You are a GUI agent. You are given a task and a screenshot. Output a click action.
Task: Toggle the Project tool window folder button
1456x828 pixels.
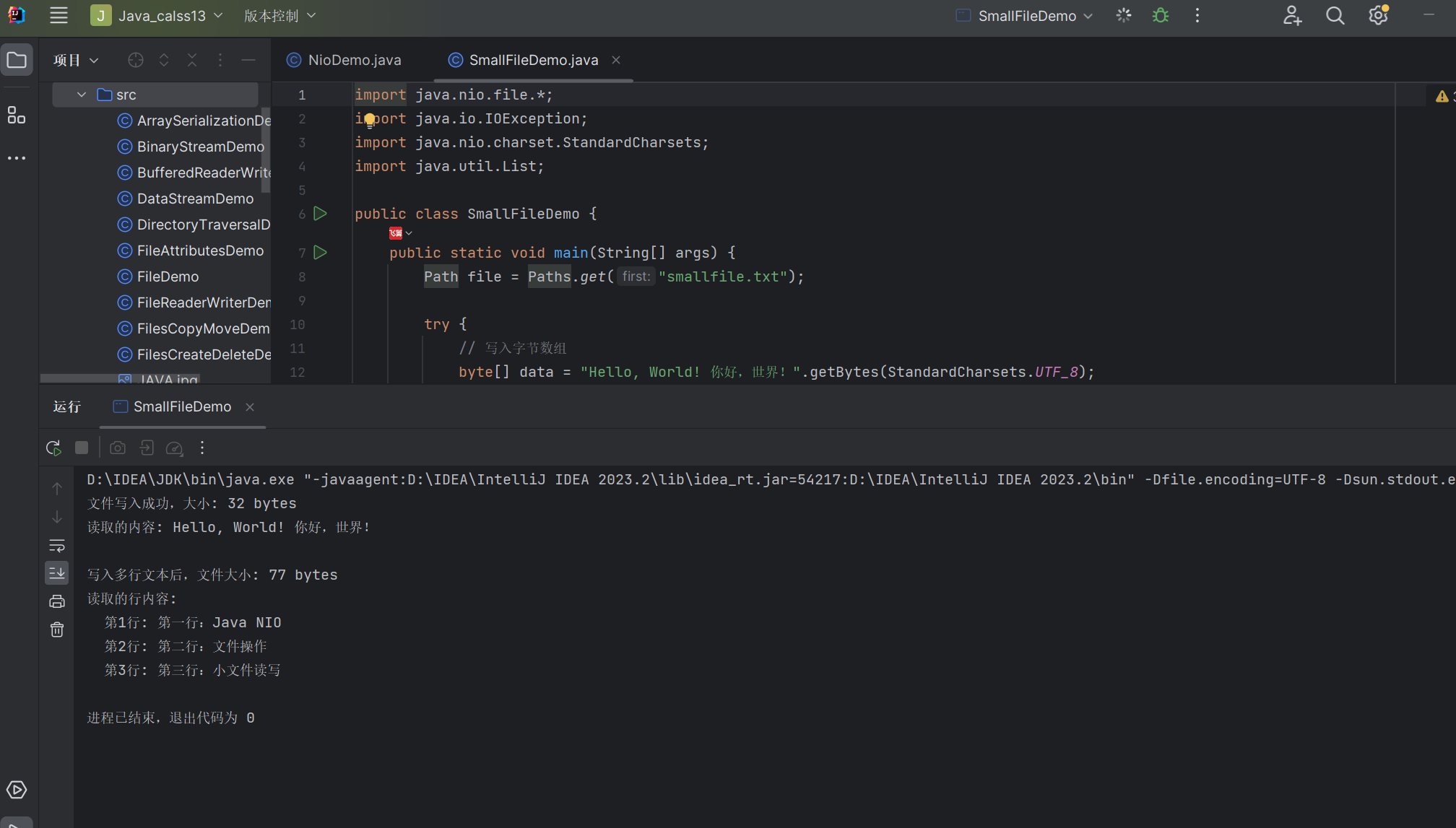pos(17,60)
